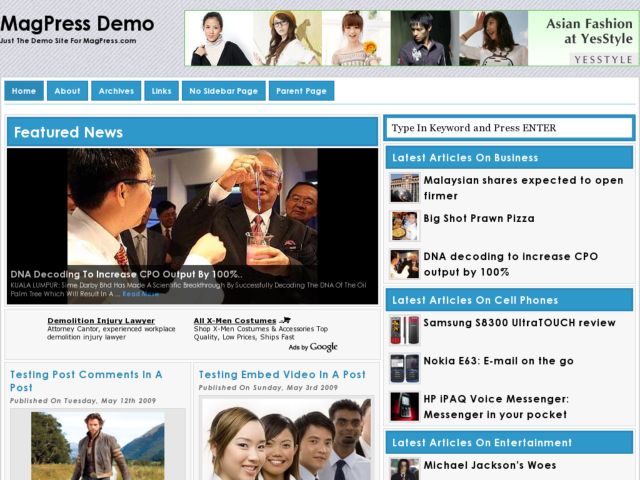Screen dimensions: 640x480
Task: Open the No Sidebar Page item
Action: click(x=224, y=91)
